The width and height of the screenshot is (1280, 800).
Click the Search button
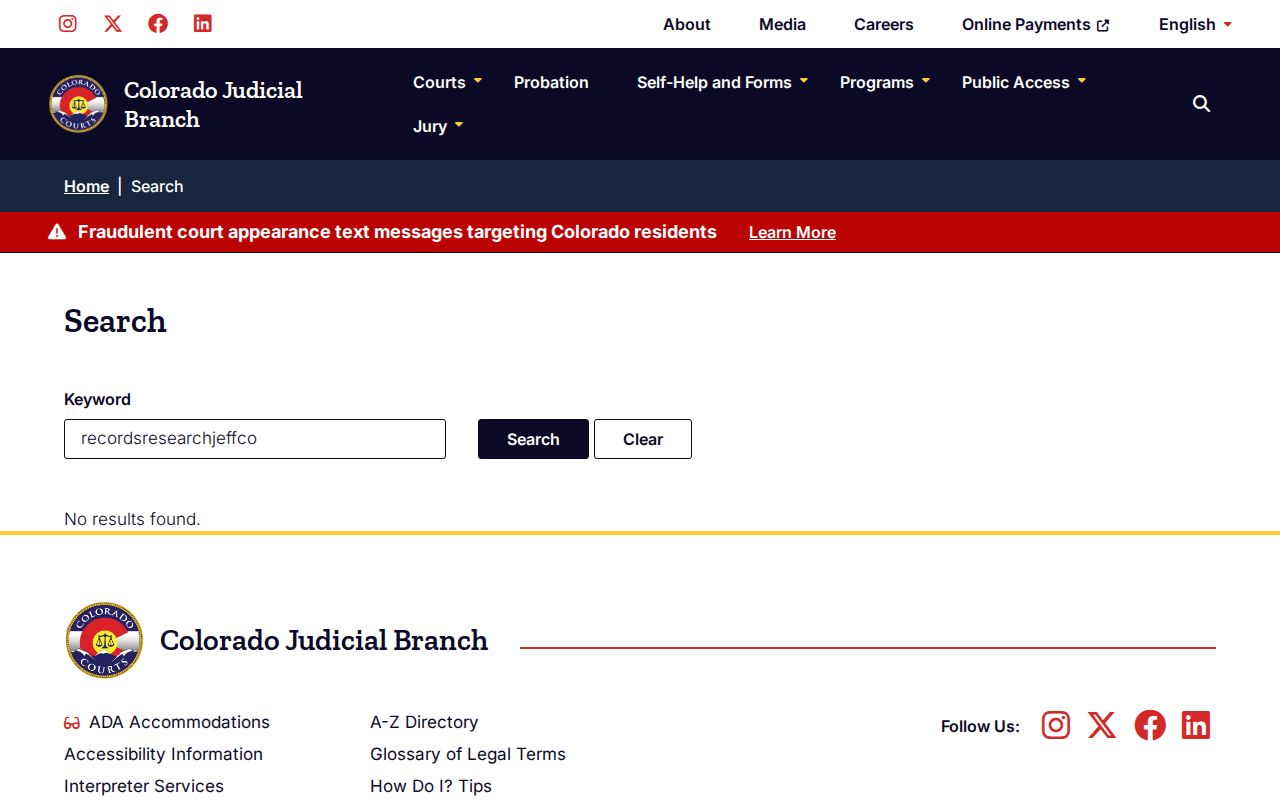click(x=533, y=439)
